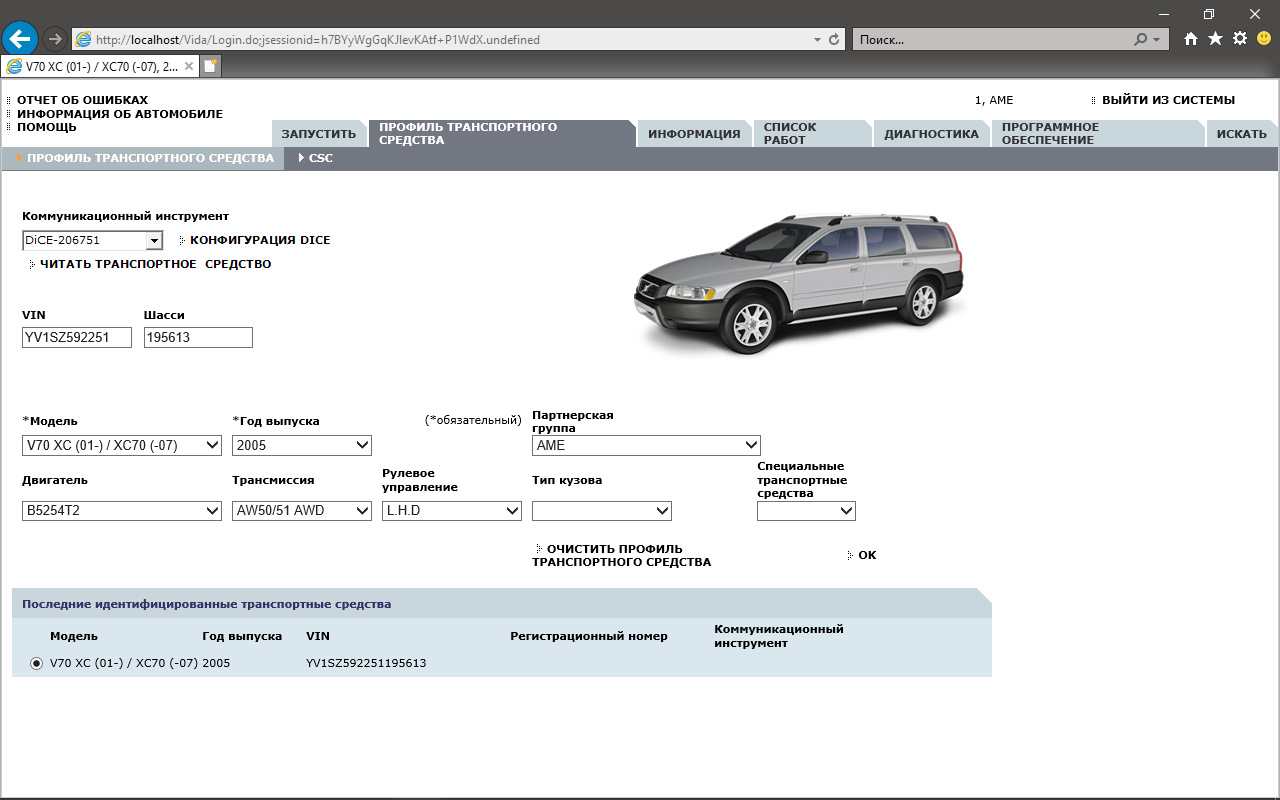Click the browser Back arrow button

tap(20, 39)
